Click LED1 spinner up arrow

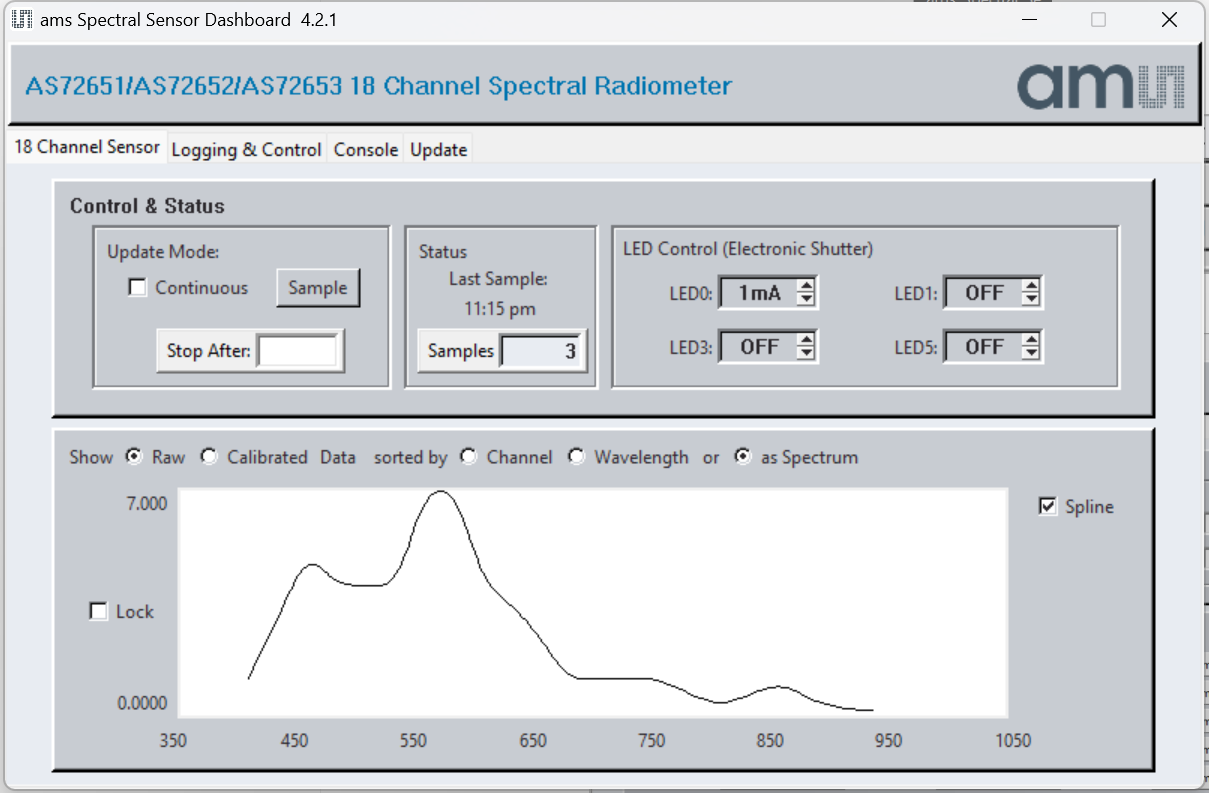[x=1031, y=287]
